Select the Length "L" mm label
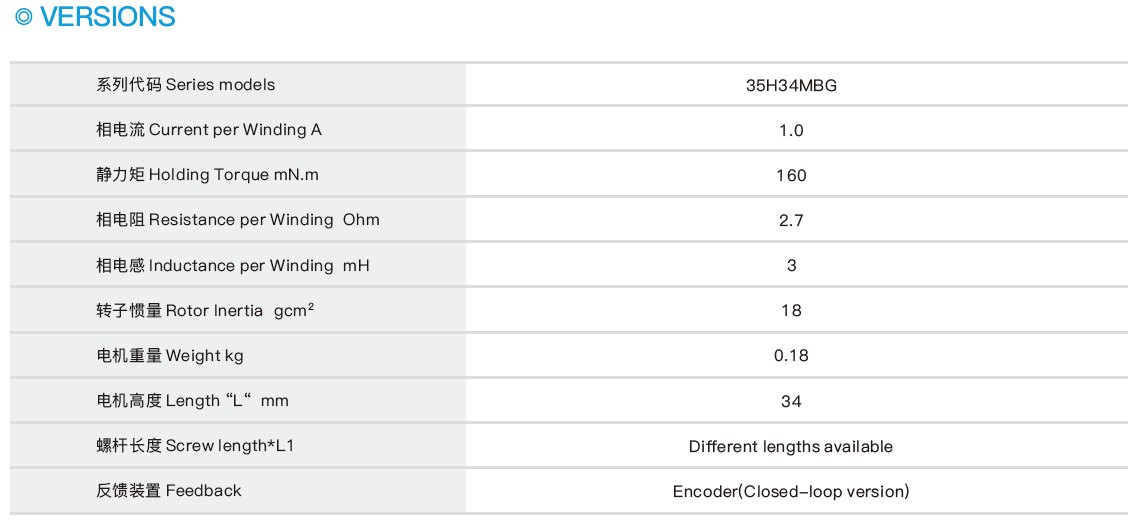Screen dimensions: 1148x524 192,401
